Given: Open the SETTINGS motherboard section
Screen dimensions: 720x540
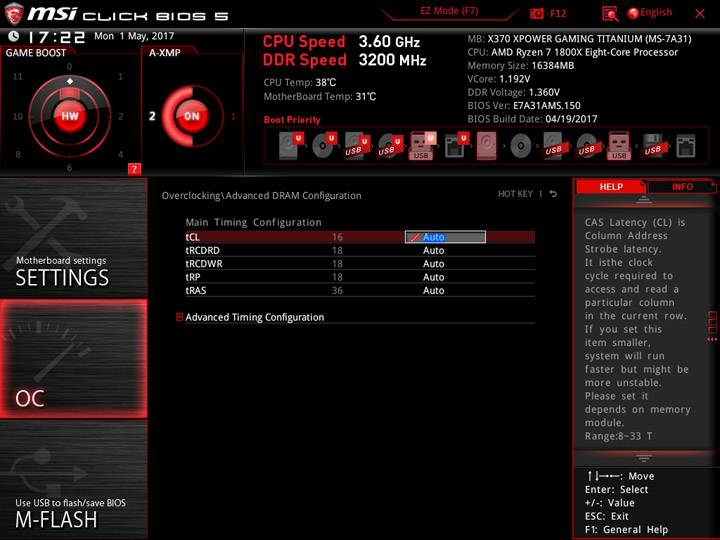Looking at the screenshot, I should [x=73, y=238].
